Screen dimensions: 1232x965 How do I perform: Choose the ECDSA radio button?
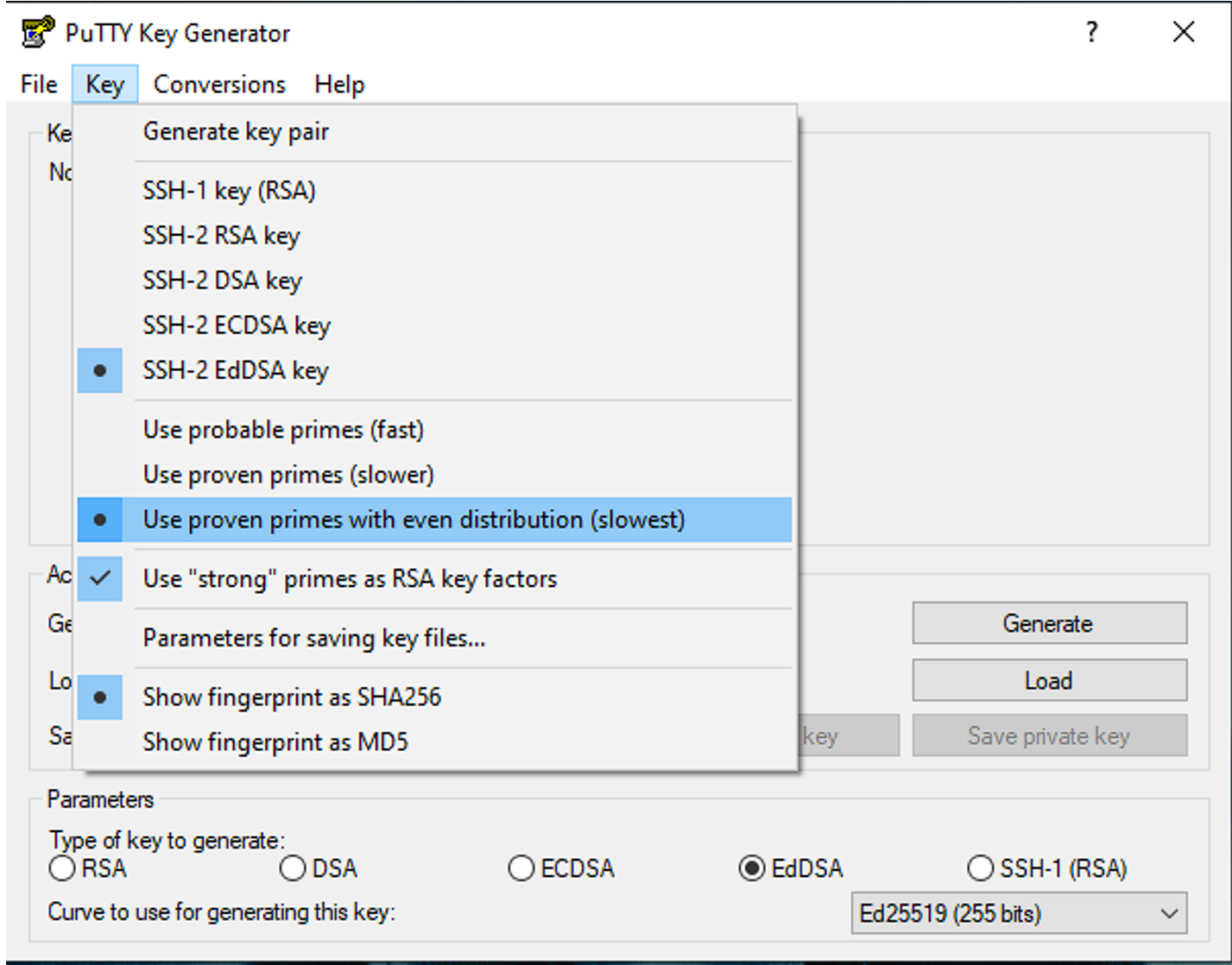[521, 868]
